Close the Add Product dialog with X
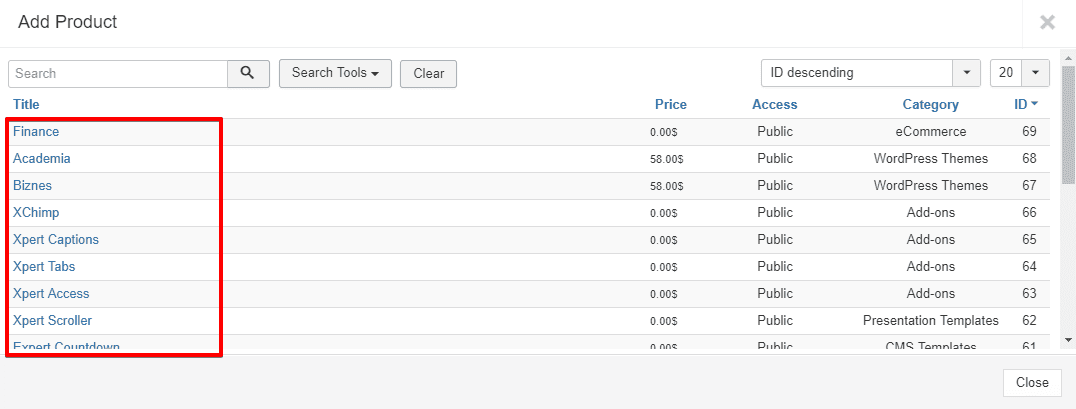This screenshot has width=1076, height=409. 1047,22
